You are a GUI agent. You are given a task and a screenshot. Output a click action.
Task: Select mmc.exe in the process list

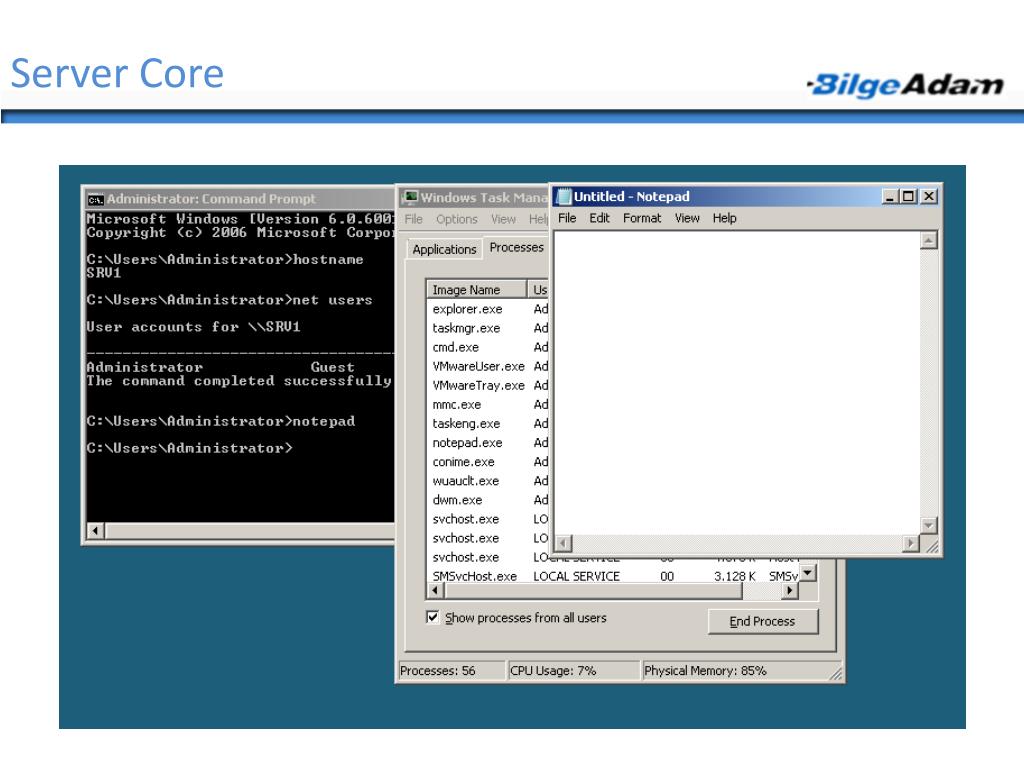point(456,404)
